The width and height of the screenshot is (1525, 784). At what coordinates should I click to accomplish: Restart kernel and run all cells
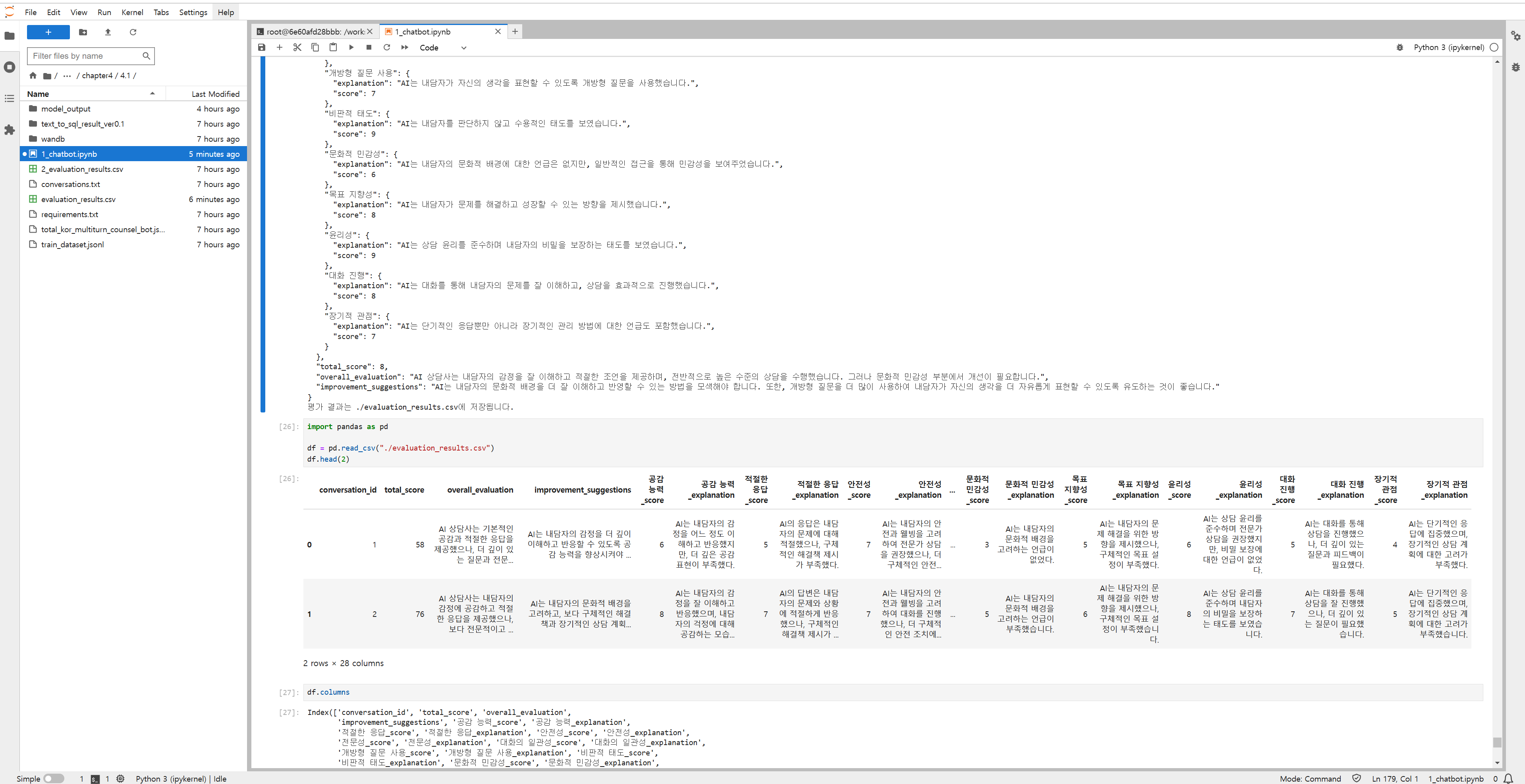coord(405,47)
